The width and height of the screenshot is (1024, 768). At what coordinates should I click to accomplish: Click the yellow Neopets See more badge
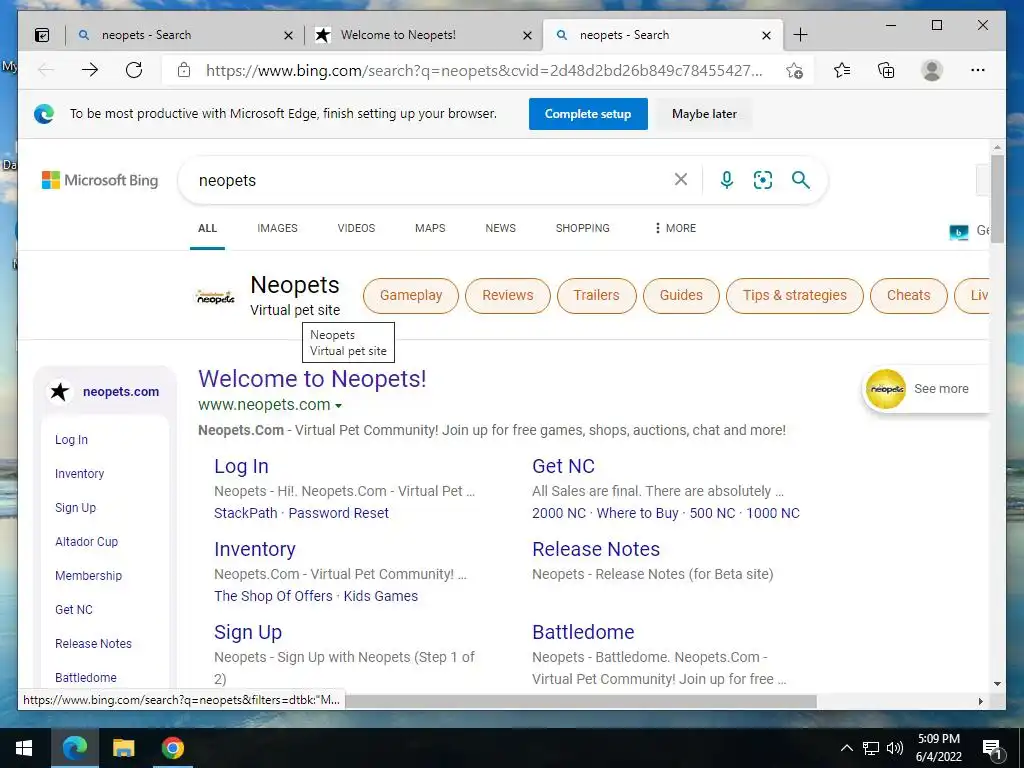886,389
